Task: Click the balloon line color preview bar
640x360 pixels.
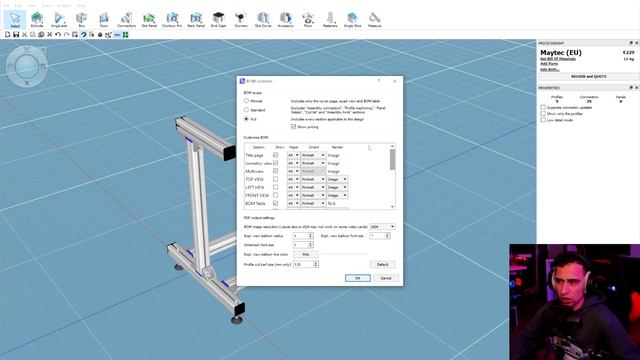Action: (344, 254)
